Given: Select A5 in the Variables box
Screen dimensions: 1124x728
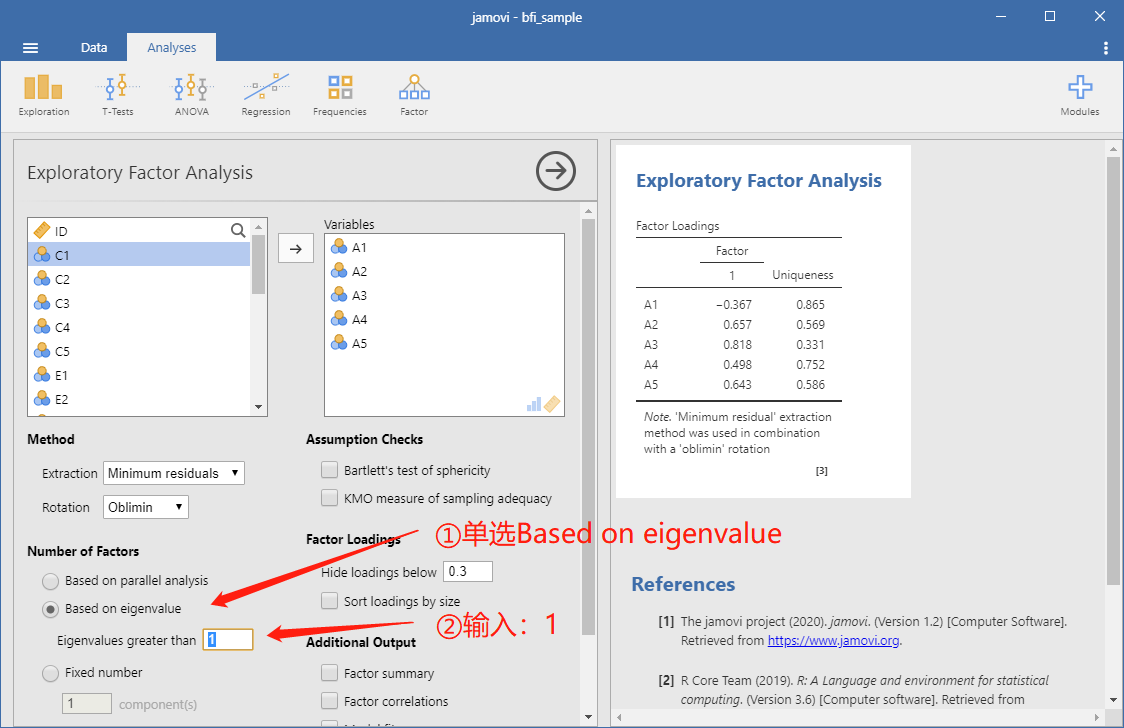Looking at the screenshot, I should [x=444, y=343].
